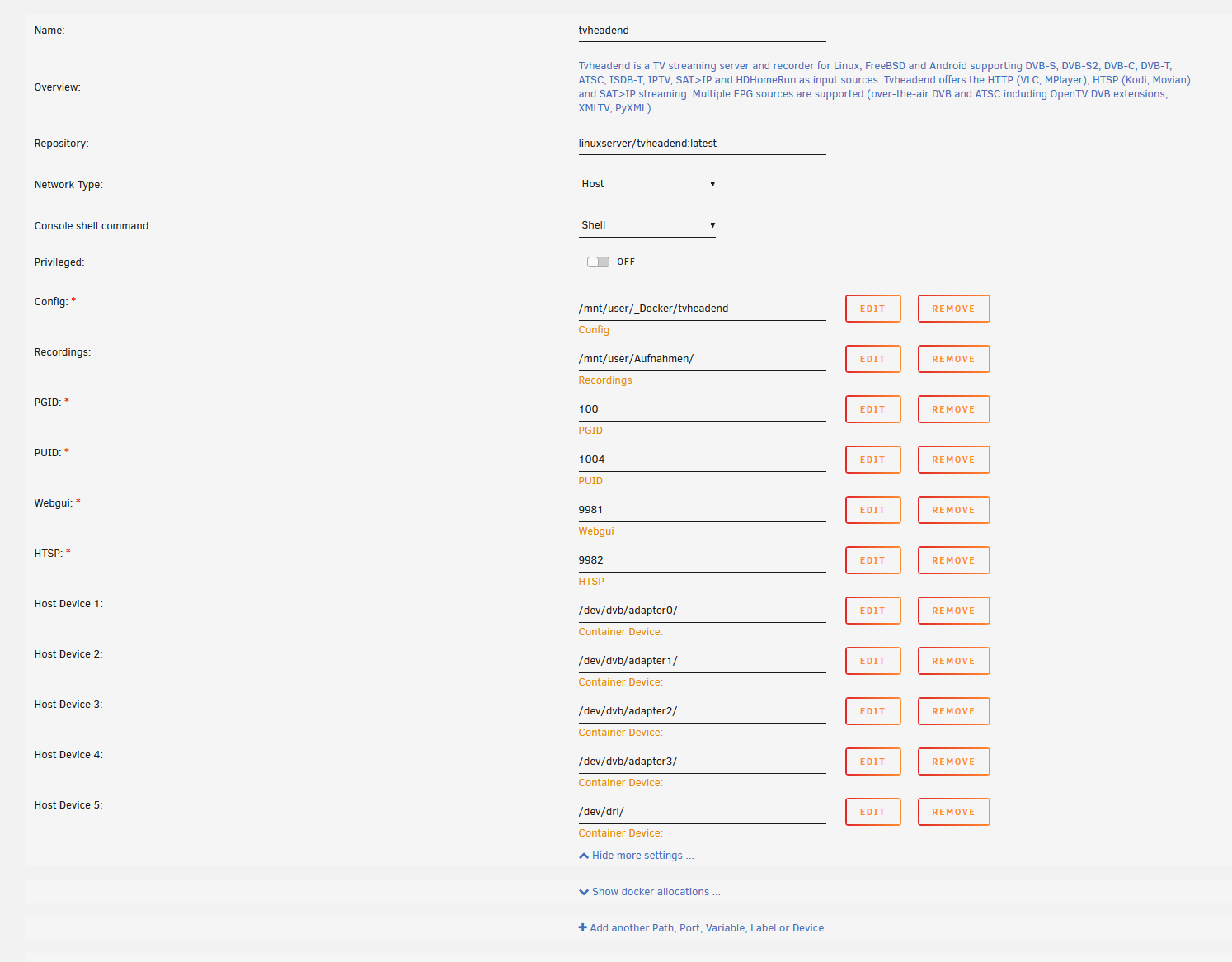Screen dimensions: 1232x962
Task: Click the orange HTSP description label
Action: (x=591, y=582)
